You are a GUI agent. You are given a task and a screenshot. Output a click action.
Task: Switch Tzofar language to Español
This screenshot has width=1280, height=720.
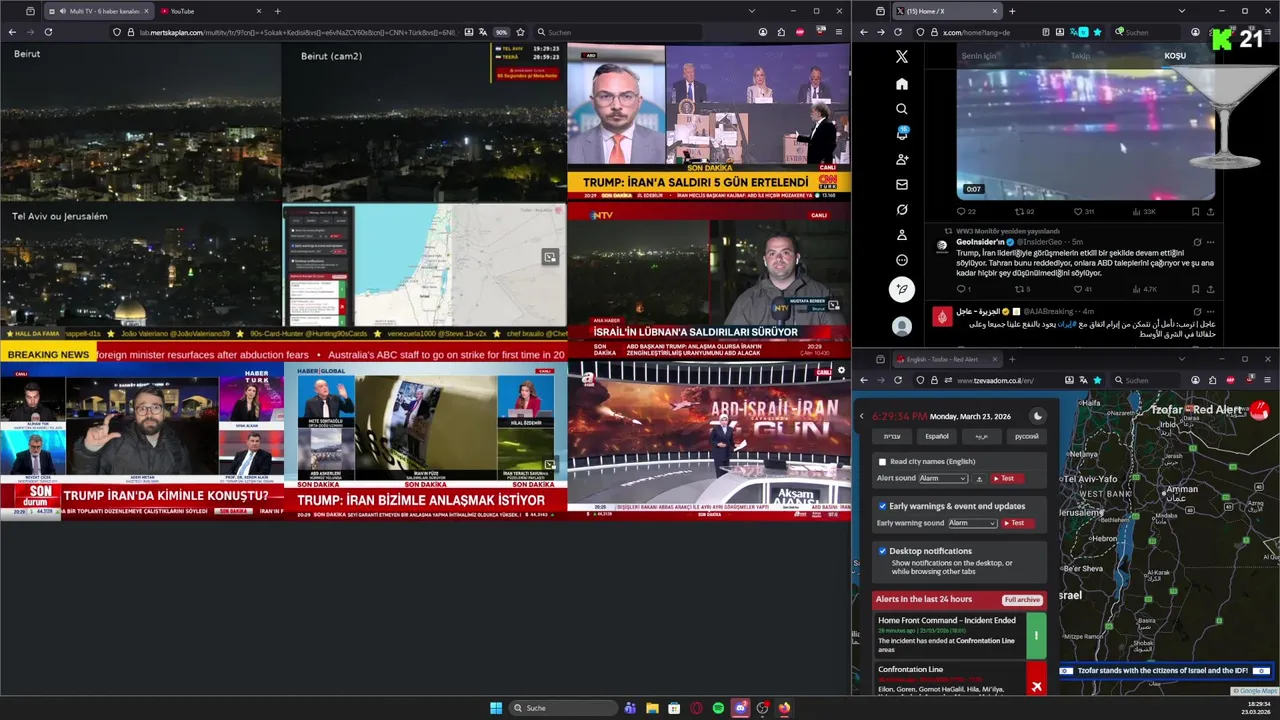[937, 436]
